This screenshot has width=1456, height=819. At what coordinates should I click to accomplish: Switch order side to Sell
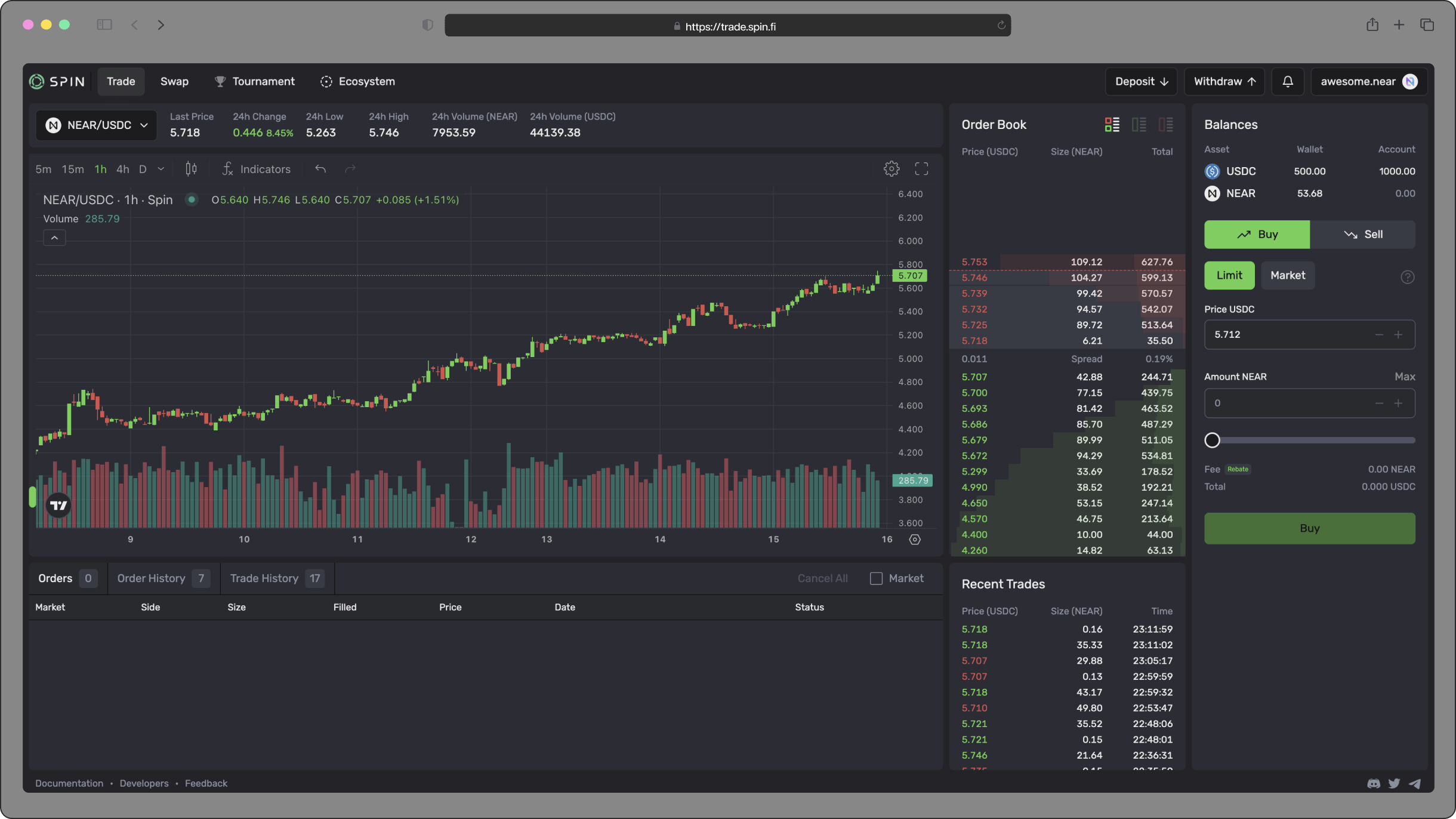1362,235
